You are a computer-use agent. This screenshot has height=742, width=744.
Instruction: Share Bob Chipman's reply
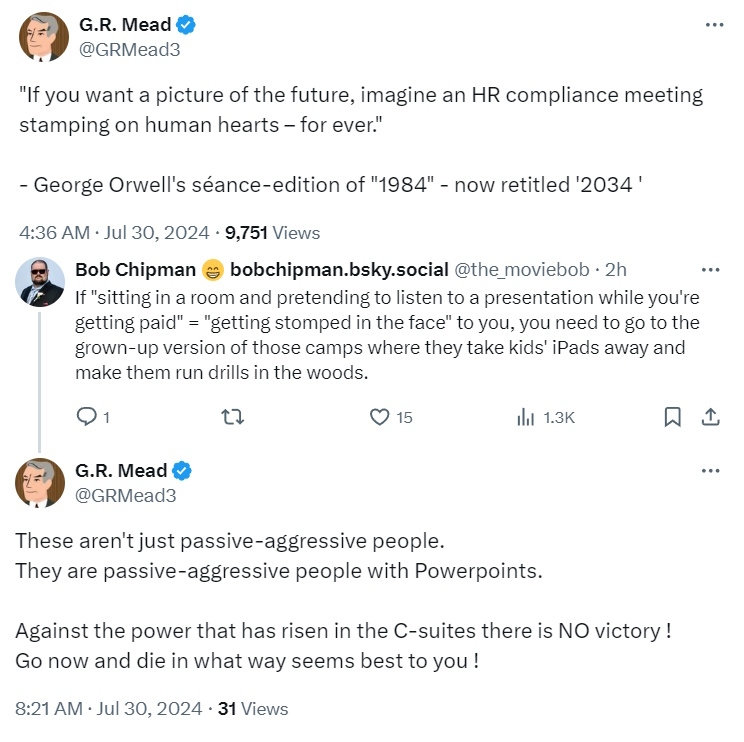(709, 417)
